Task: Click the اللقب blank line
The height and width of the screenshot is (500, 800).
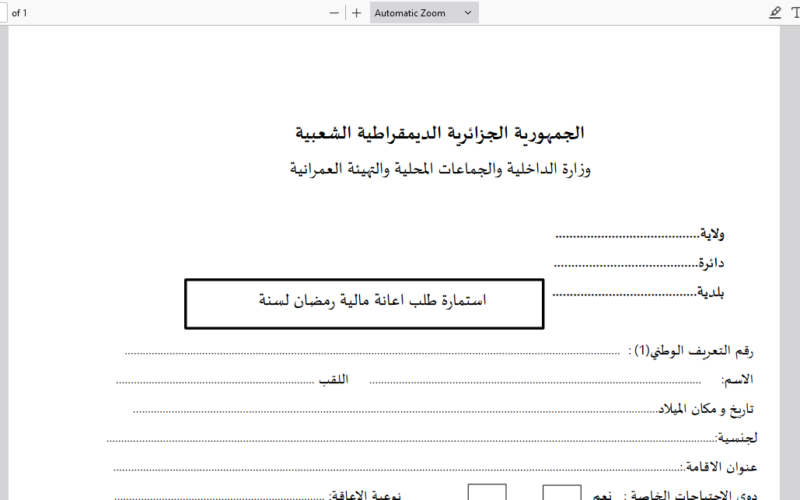Action: click(x=215, y=382)
